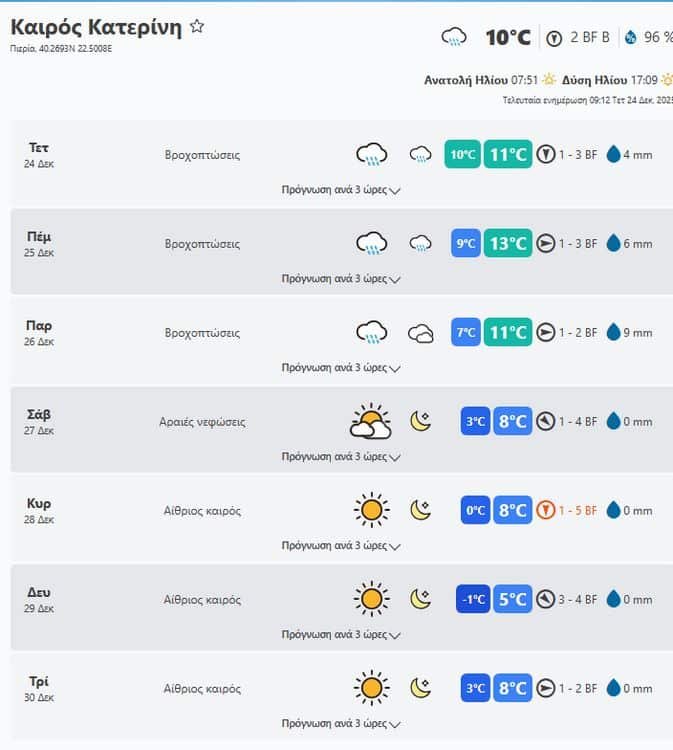The image size is (673, 750).
Task: Click the Καιρός Κατερίνη page heading
Action: (96, 27)
